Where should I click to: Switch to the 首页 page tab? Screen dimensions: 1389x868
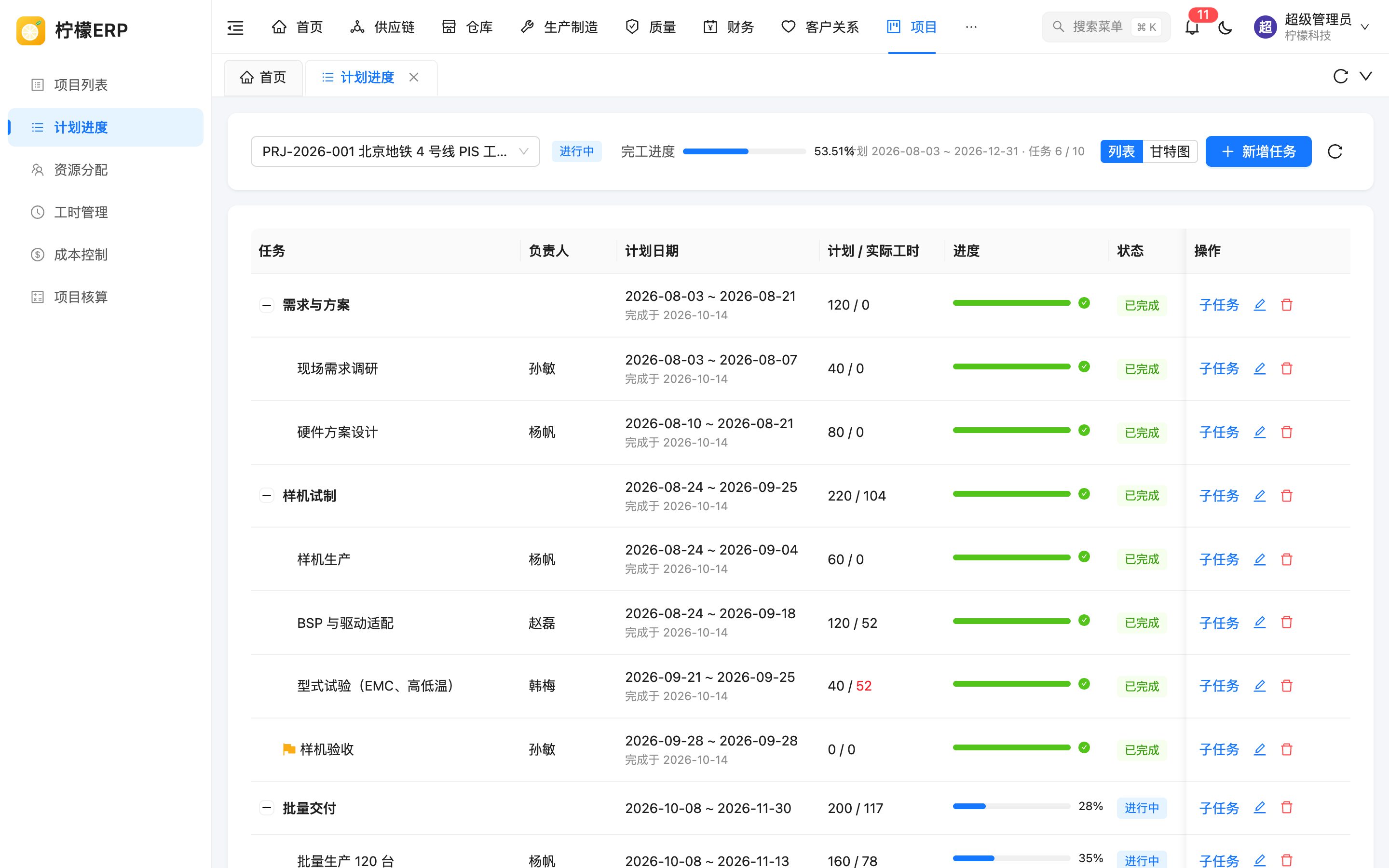[x=263, y=78]
